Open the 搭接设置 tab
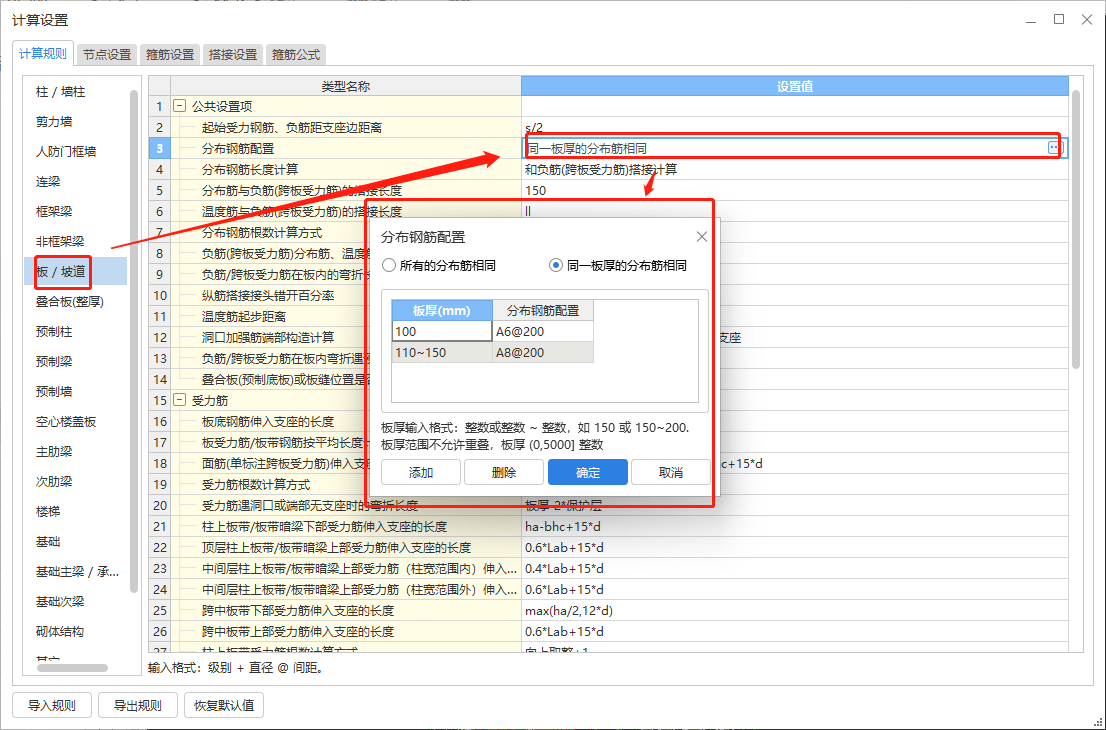 (233, 54)
